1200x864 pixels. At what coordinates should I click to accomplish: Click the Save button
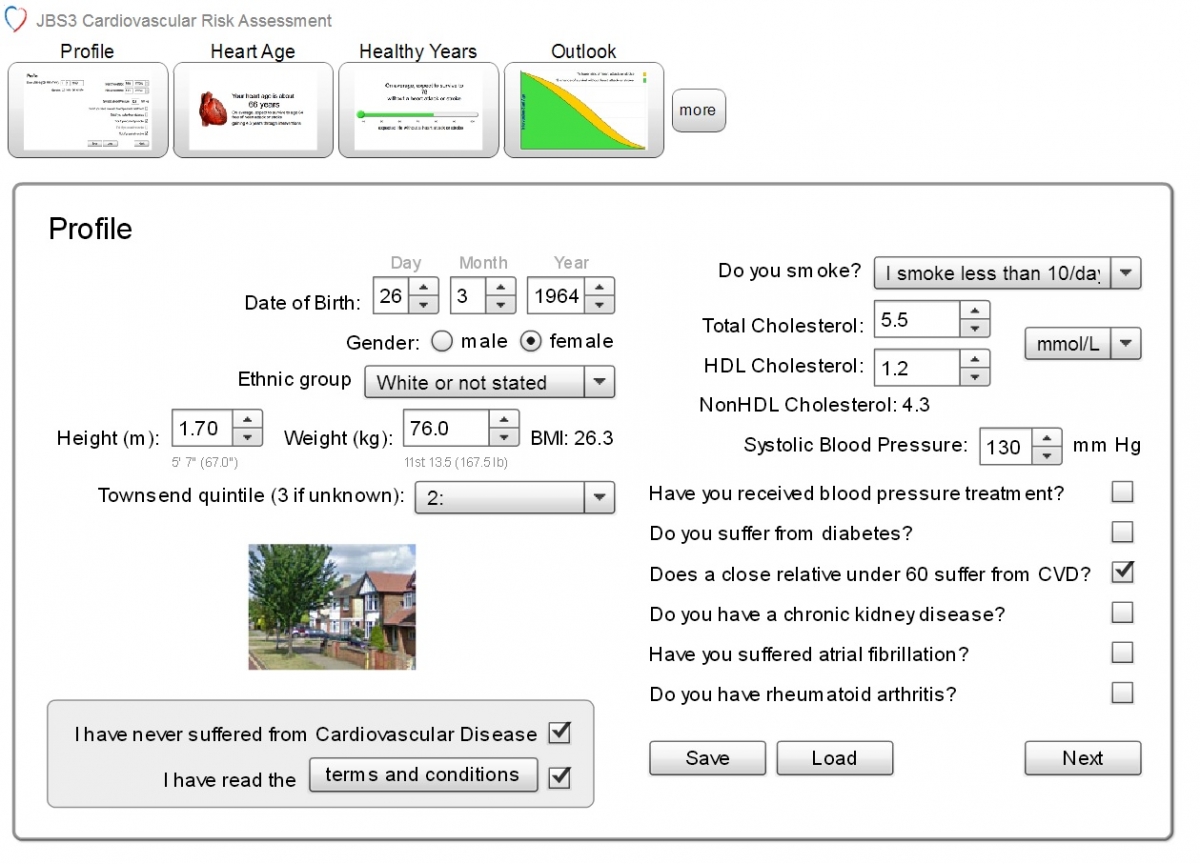707,758
